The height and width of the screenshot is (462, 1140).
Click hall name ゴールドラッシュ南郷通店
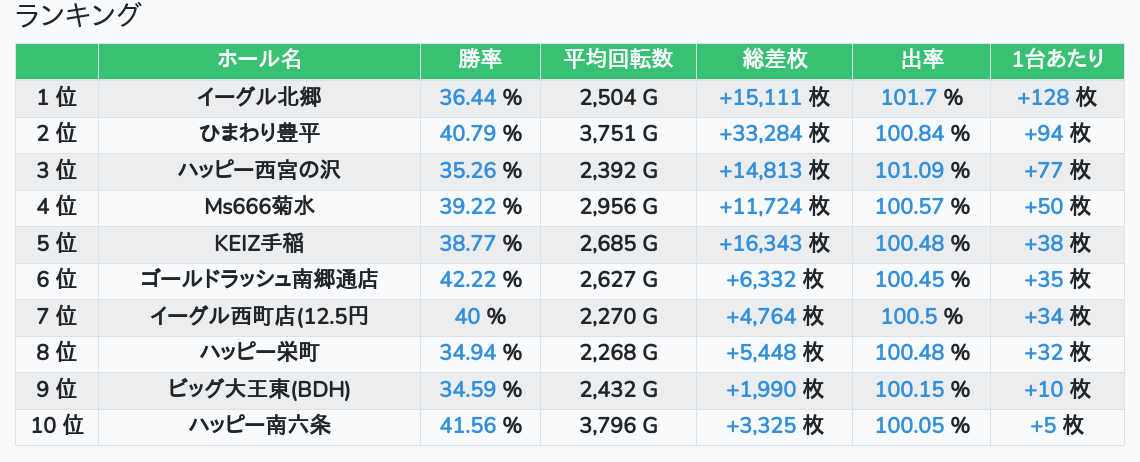[x=259, y=280]
